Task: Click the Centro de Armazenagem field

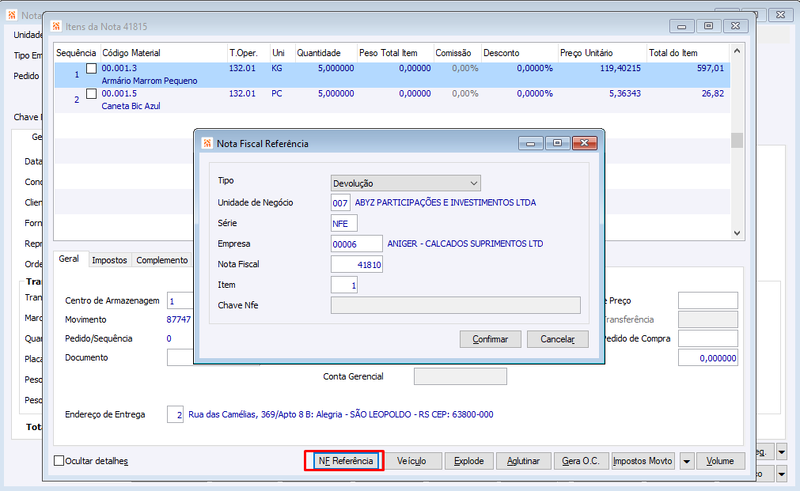Action: [180, 301]
